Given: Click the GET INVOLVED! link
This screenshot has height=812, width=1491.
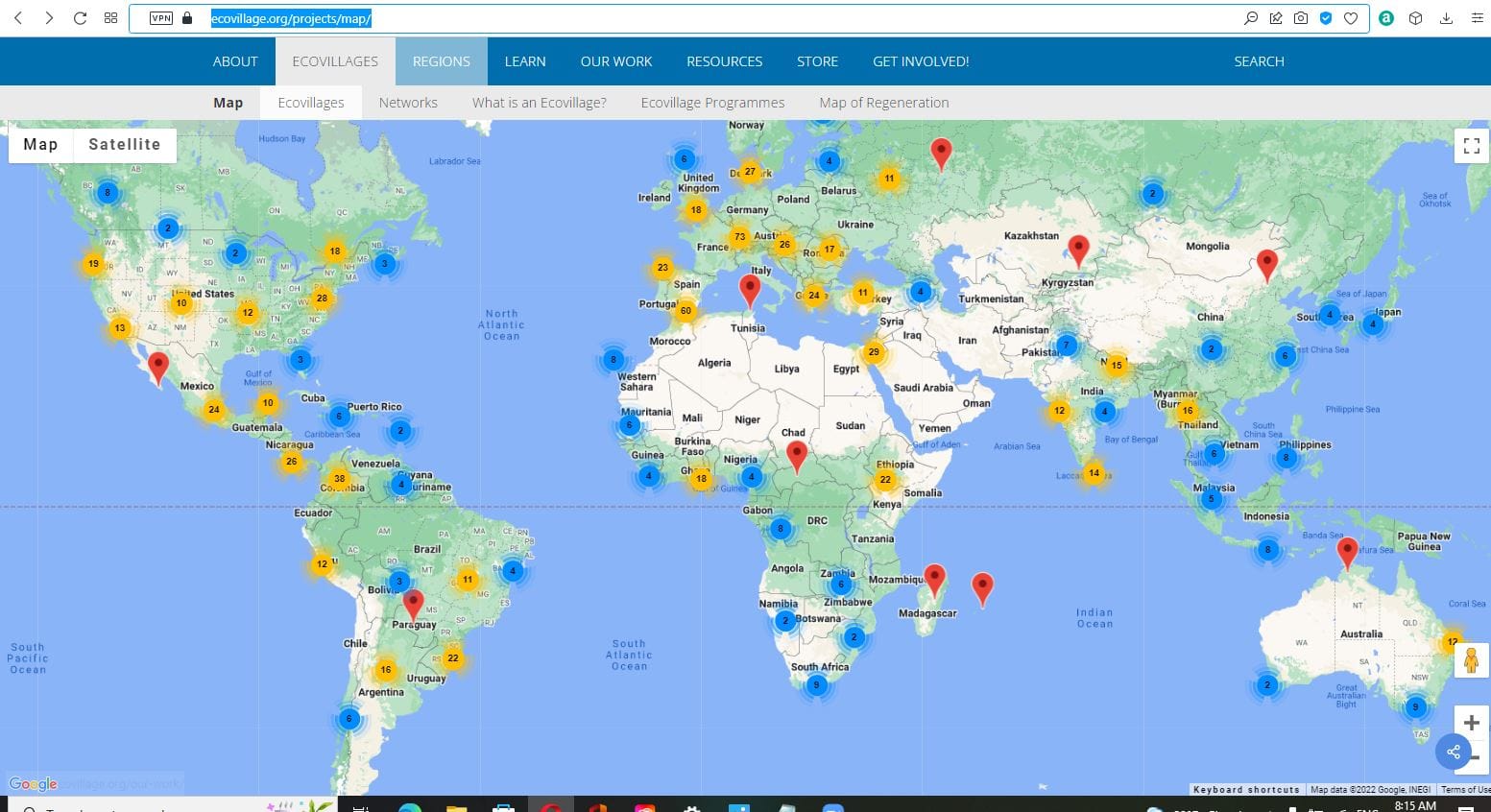Looking at the screenshot, I should [920, 61].
